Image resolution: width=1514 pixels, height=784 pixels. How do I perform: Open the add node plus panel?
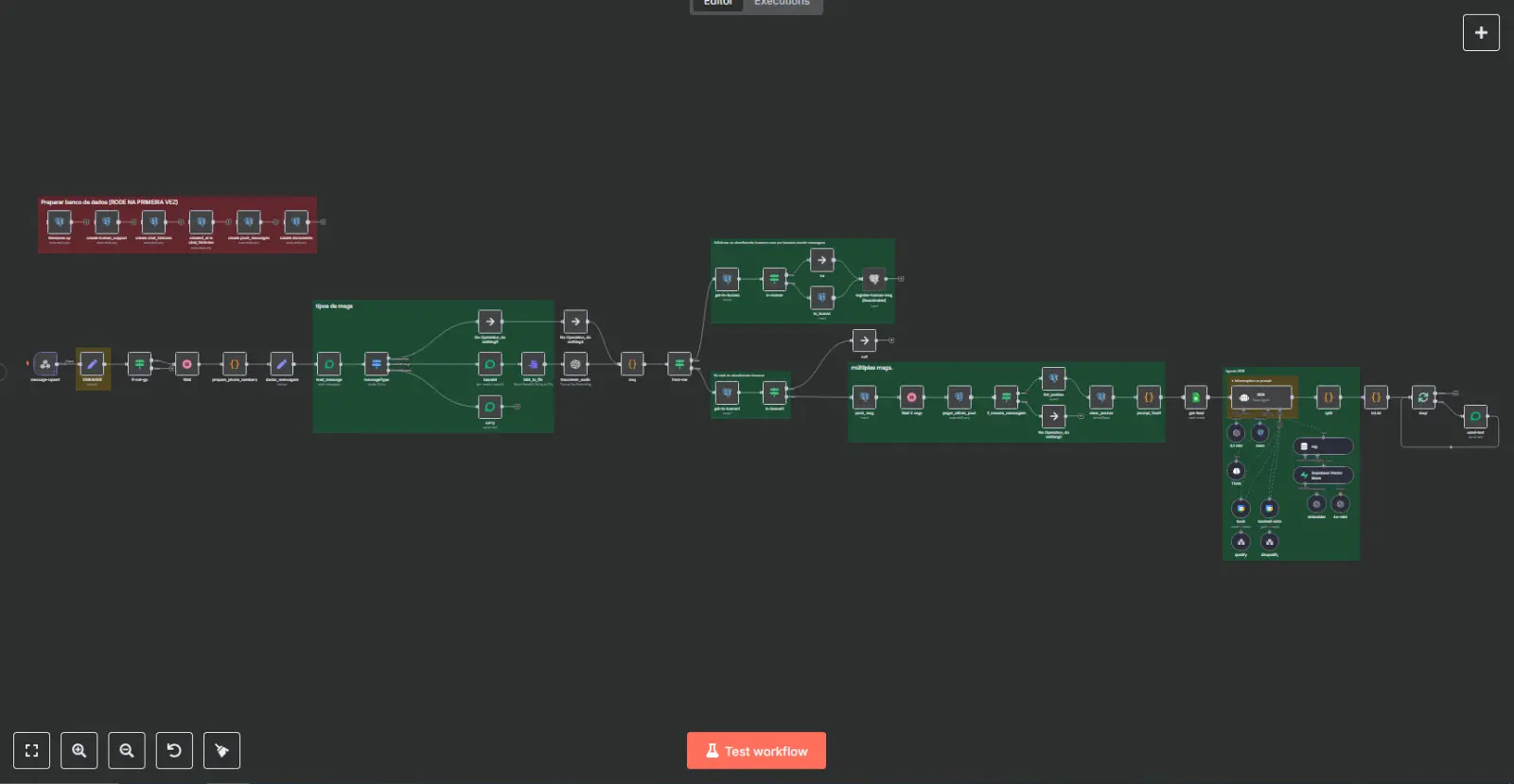[1481, 32]
